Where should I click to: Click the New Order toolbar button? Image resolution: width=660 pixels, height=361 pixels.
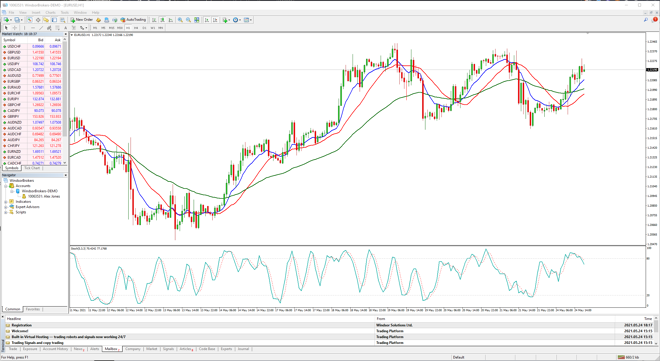click(x=82, y=20)
